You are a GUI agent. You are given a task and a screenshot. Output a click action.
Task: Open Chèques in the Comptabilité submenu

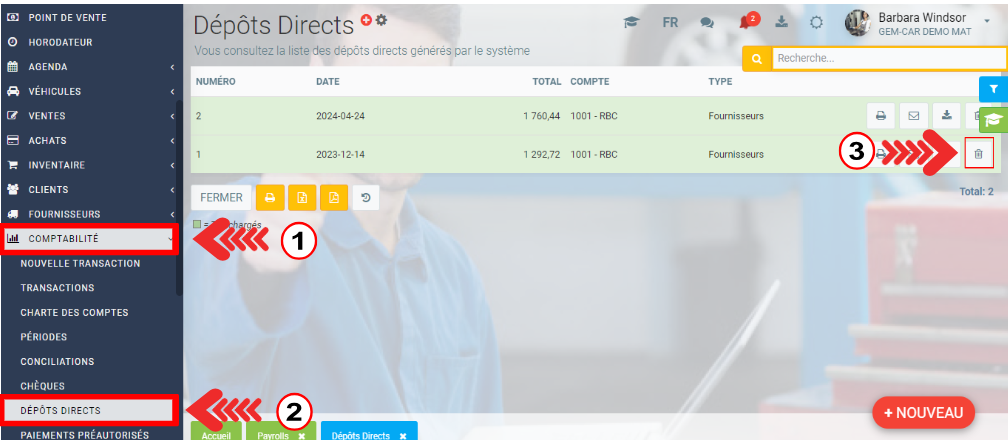click(x=42, y=386)
